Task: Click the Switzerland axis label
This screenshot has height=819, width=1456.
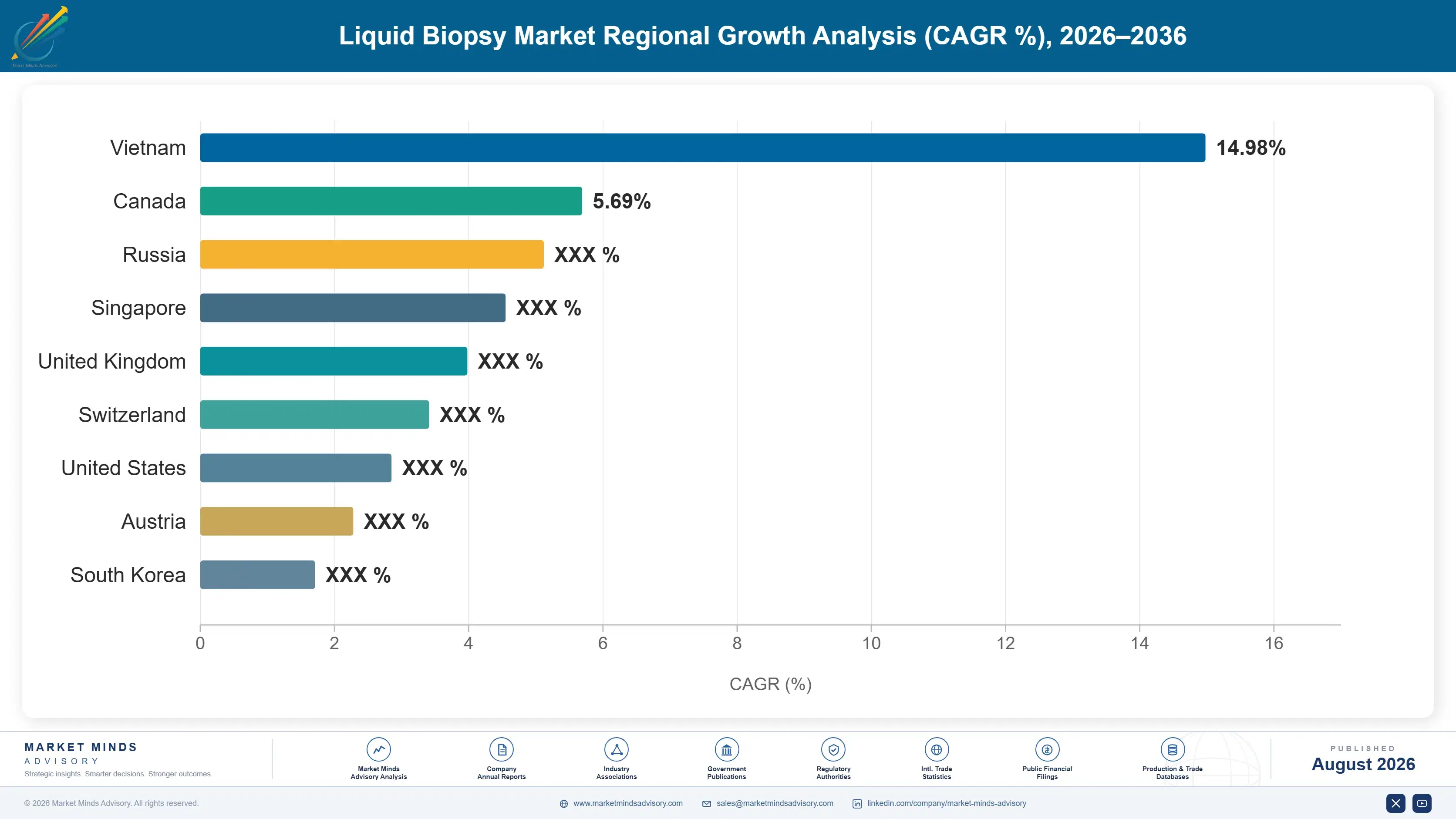Action: click(132, 415)
